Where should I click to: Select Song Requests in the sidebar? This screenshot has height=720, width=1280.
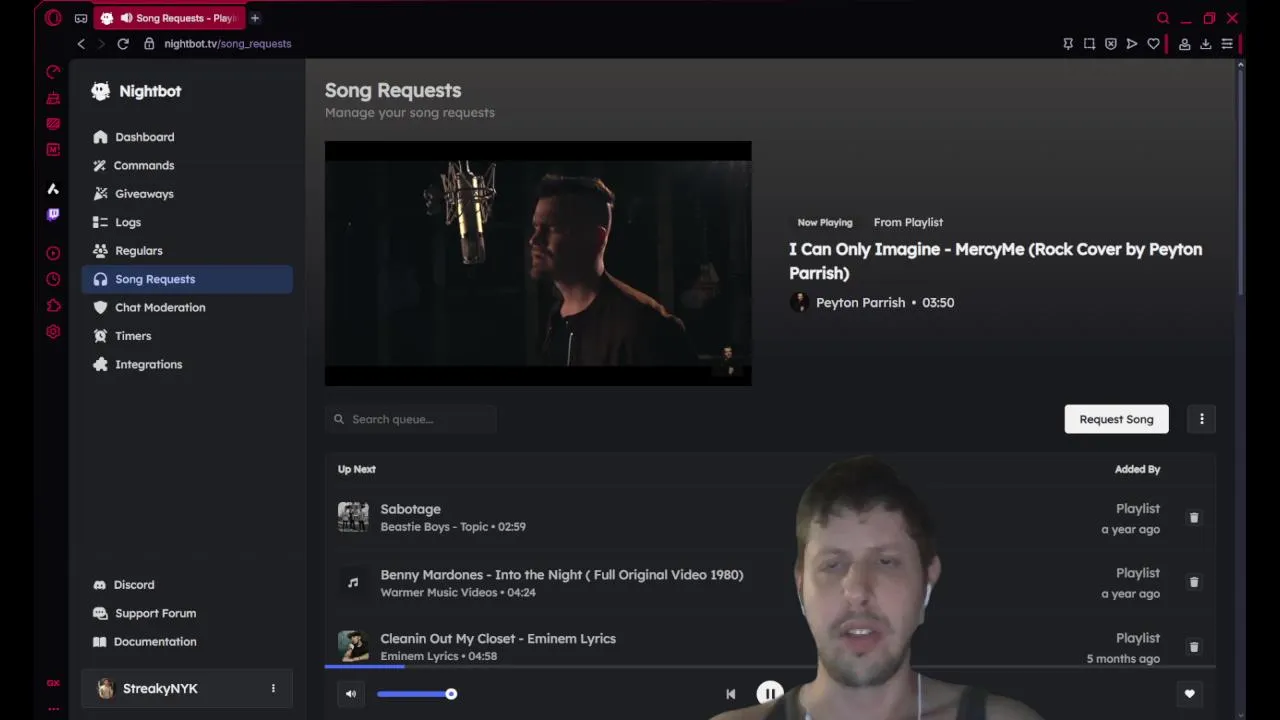coord(187,279)
